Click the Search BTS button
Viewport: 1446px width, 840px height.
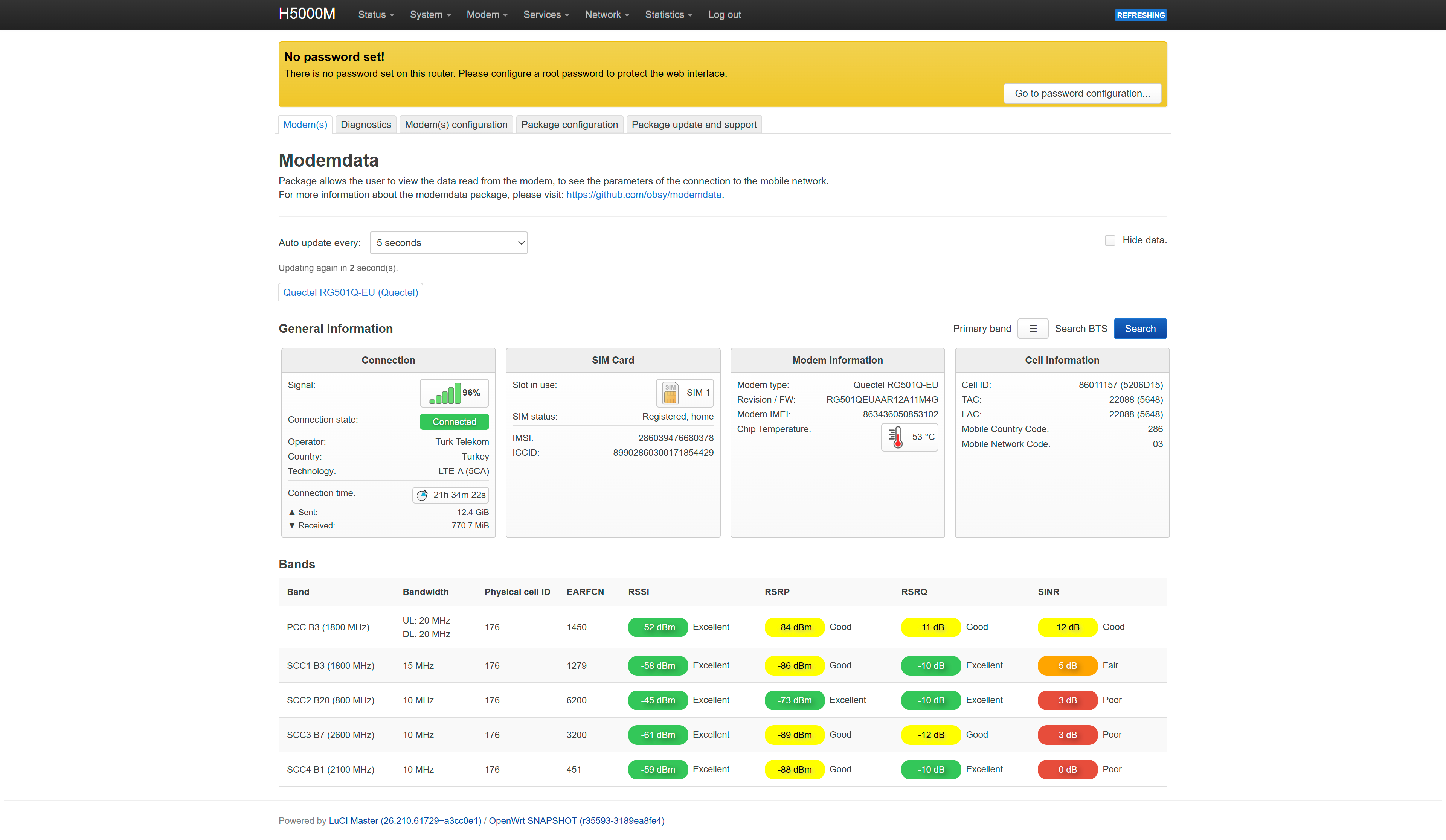pos(1139,329)
